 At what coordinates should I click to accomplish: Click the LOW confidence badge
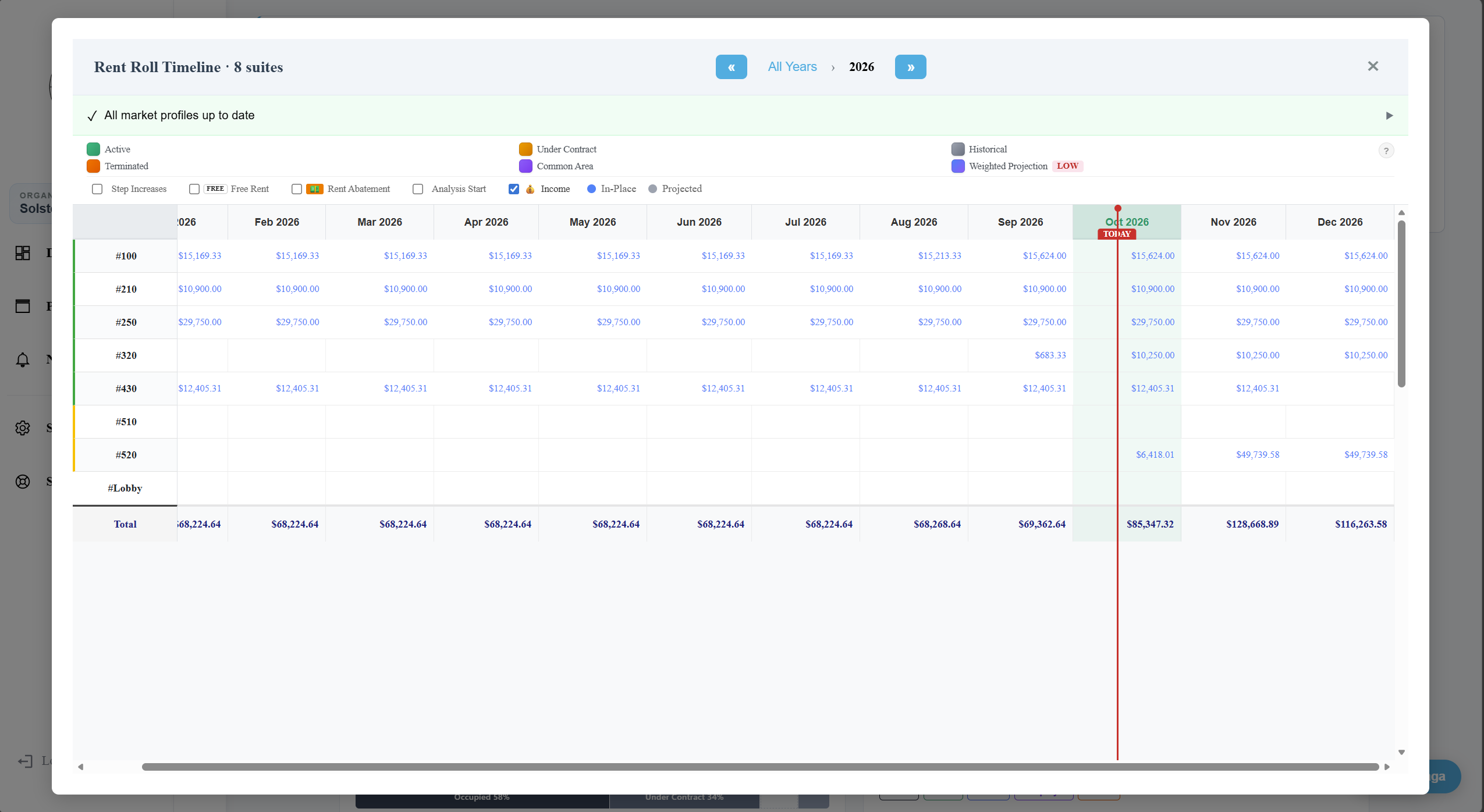coord(1067,166)
